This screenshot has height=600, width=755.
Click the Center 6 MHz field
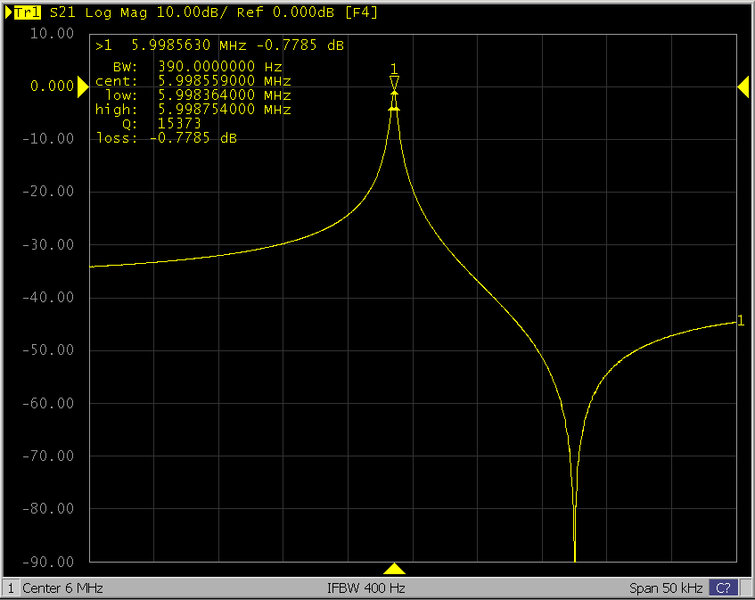click(x=62, y=588)
